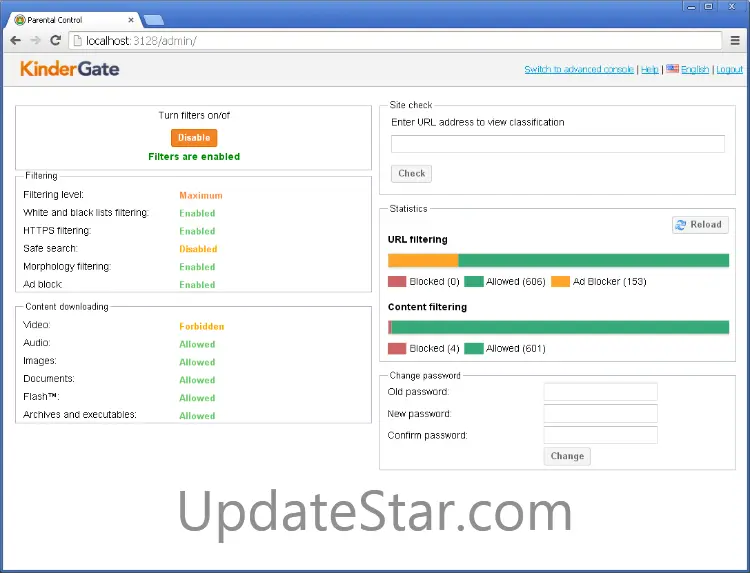Click the Change password button
Screen dimensions: 750x573
point(567,456)
